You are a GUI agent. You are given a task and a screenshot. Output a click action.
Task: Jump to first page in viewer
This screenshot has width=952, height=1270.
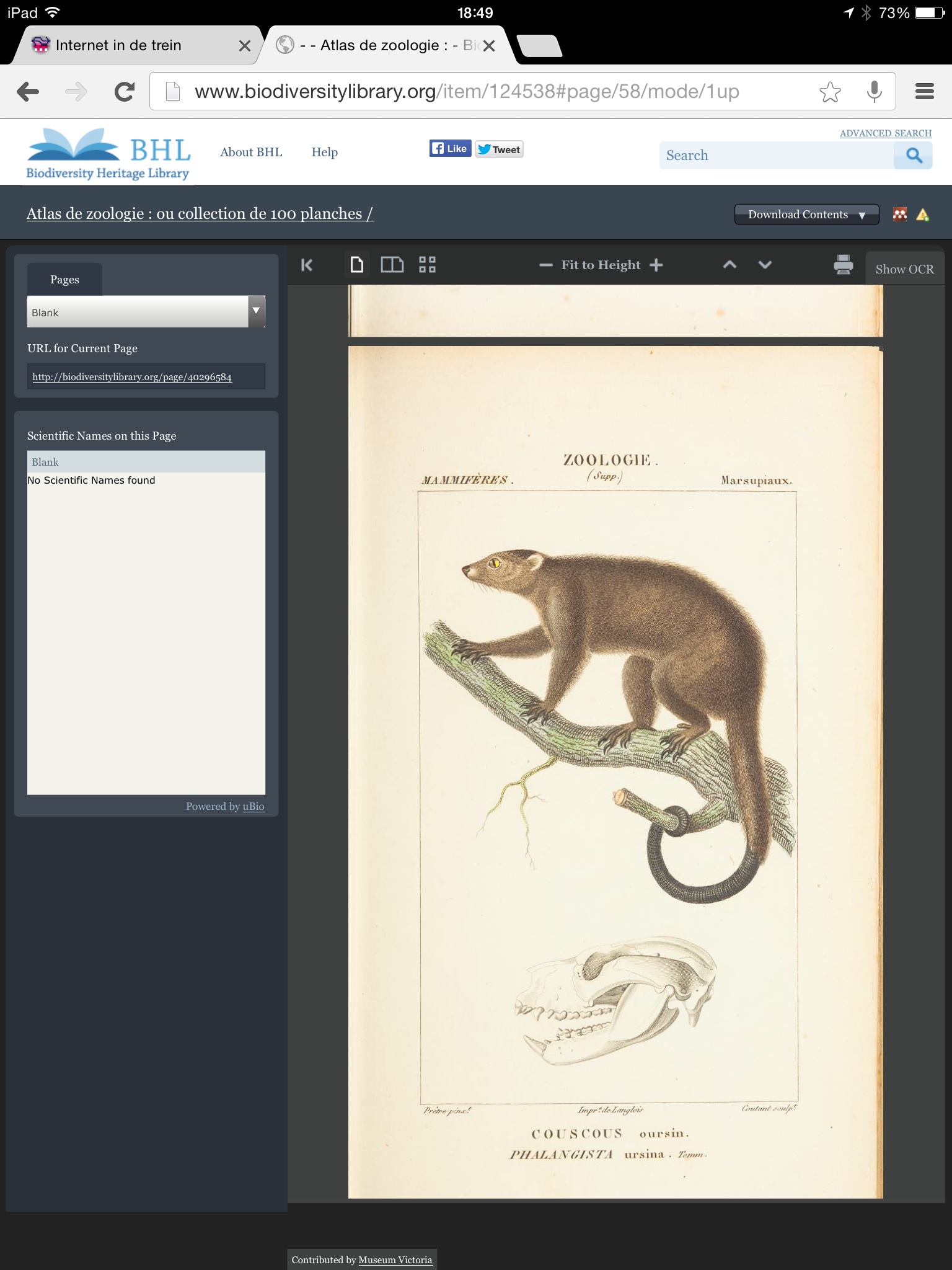coord(307,265)
